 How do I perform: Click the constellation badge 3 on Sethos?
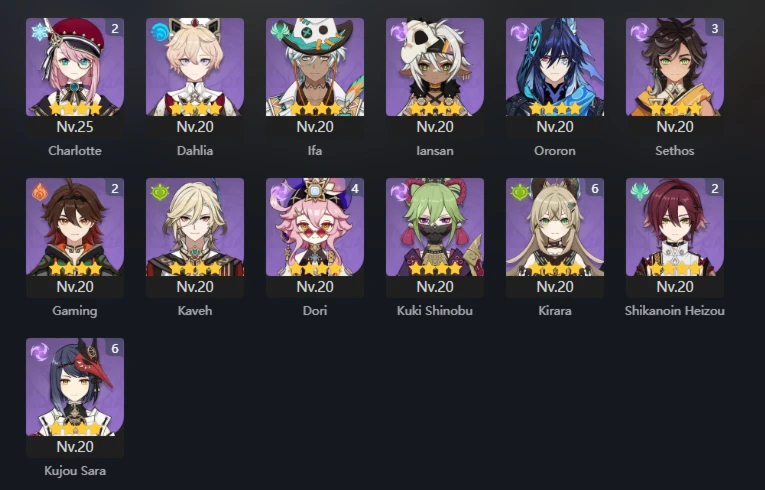(x=715, y=28)
